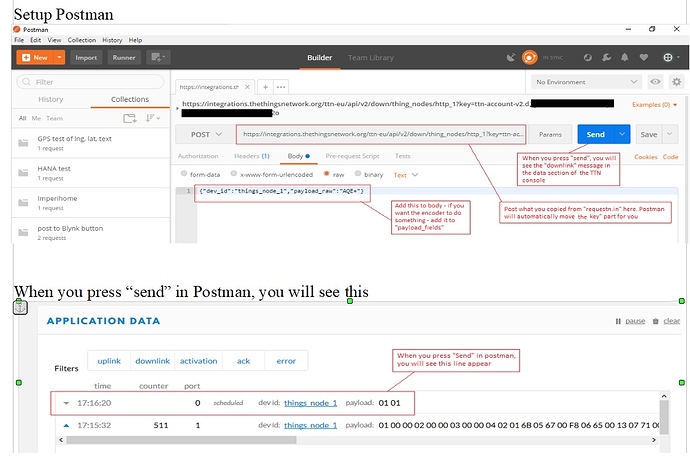Switch to the Builder tab
The width and height of the screenshot is (690, 458).
319,58
